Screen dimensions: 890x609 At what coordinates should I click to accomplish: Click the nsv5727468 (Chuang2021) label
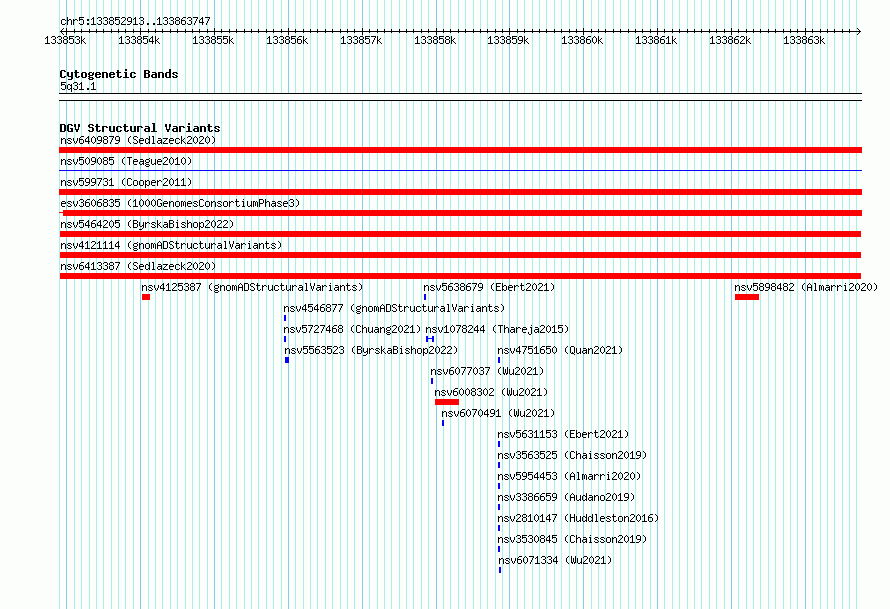[x=352, y=329]
